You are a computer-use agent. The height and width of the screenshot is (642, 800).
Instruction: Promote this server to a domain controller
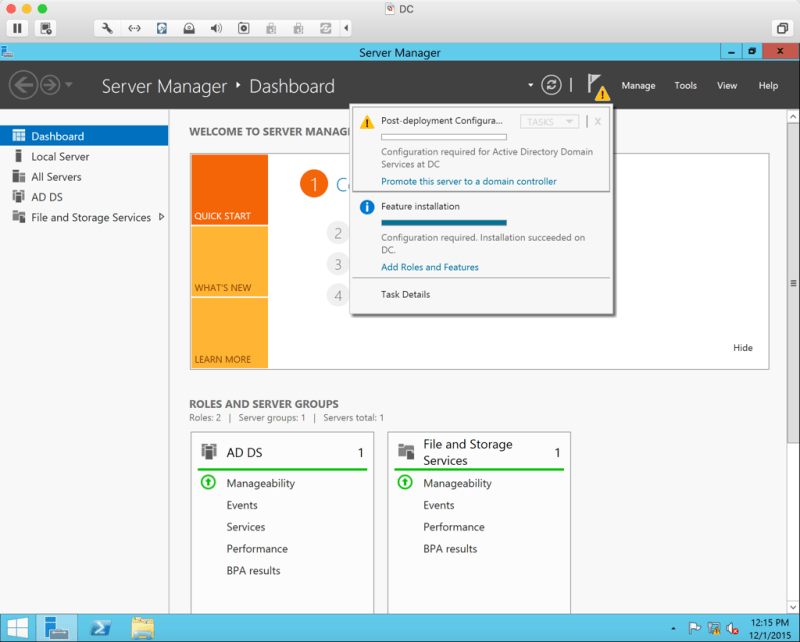click(x=468, y=181)
